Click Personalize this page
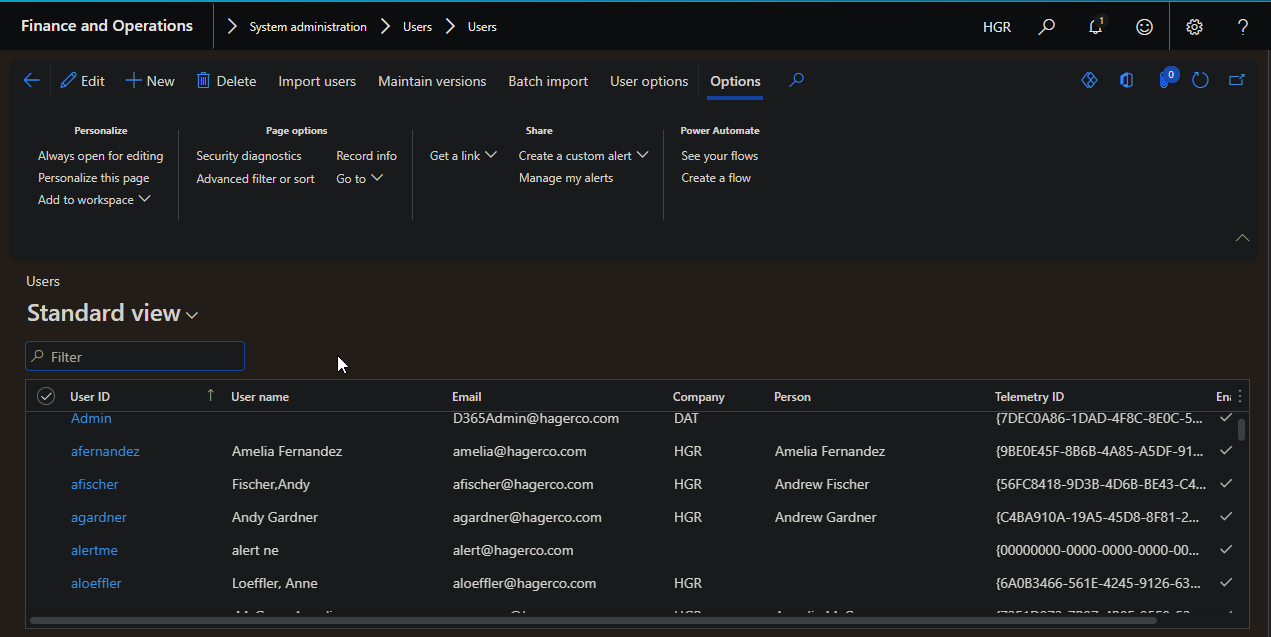Viewport: 1271px width, 637px height. pos(94,178)
